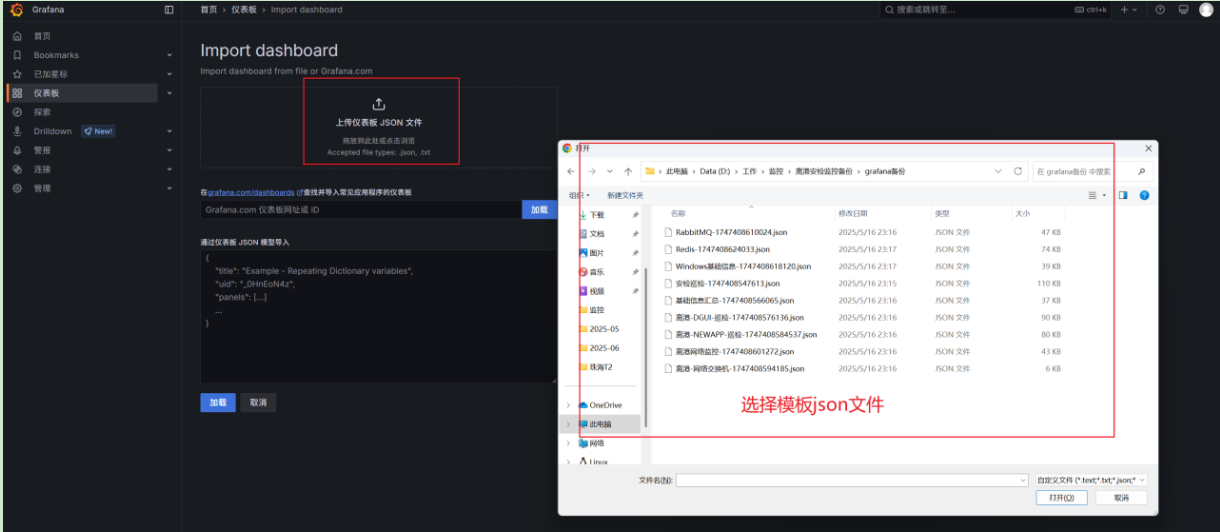Sort files by 大小 column
Screen dimensions: 1220x532
tap(1022, 213)
